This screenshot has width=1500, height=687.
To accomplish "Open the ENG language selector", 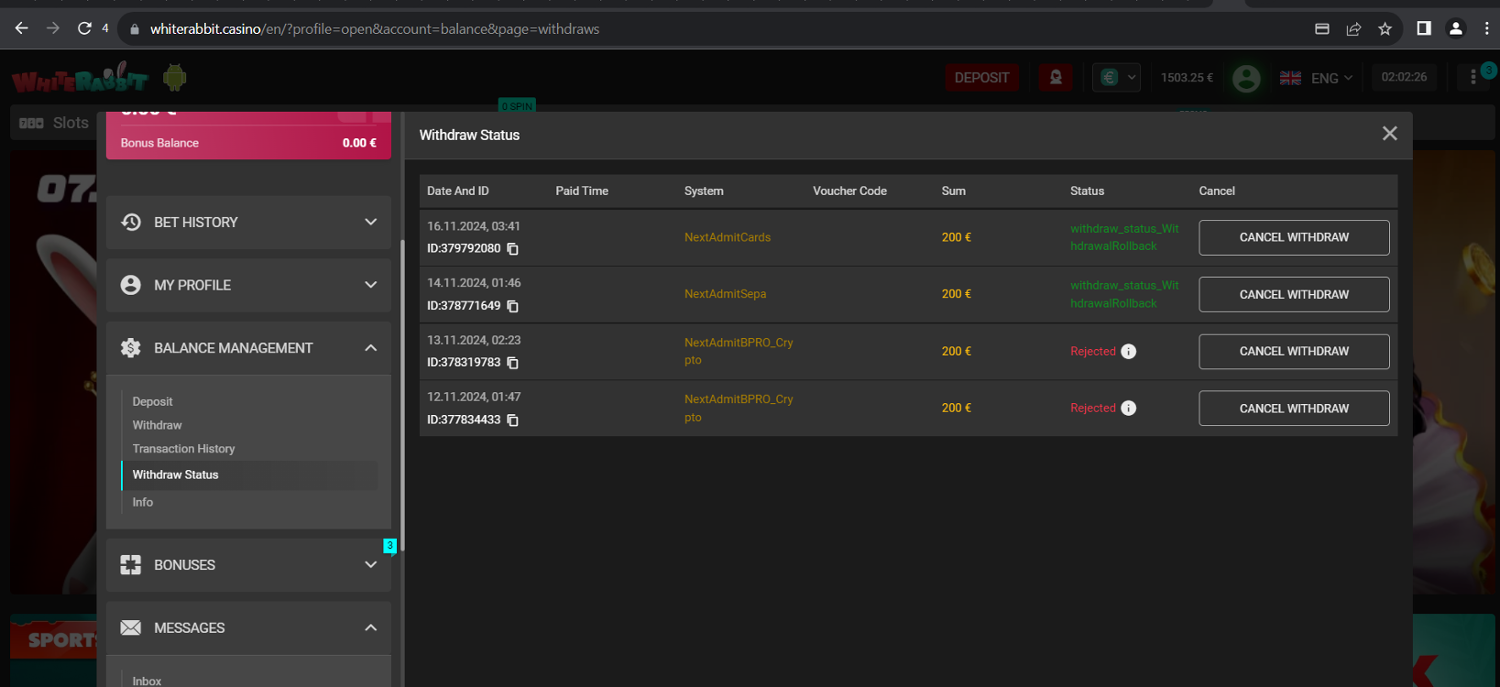I will (x=1317, y=78).
